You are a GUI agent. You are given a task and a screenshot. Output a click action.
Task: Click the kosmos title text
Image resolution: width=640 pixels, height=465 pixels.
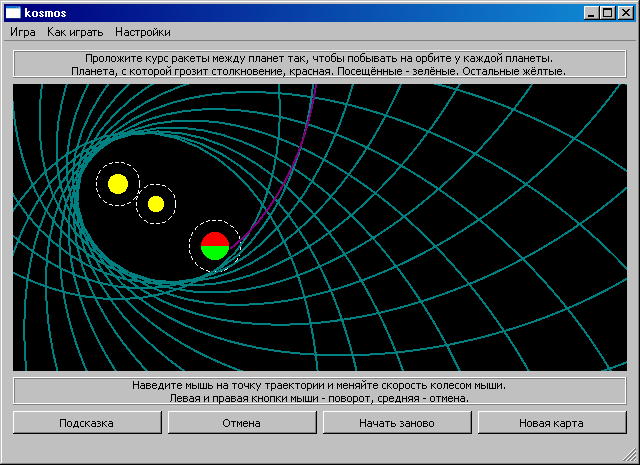click(x=45, y=13)
